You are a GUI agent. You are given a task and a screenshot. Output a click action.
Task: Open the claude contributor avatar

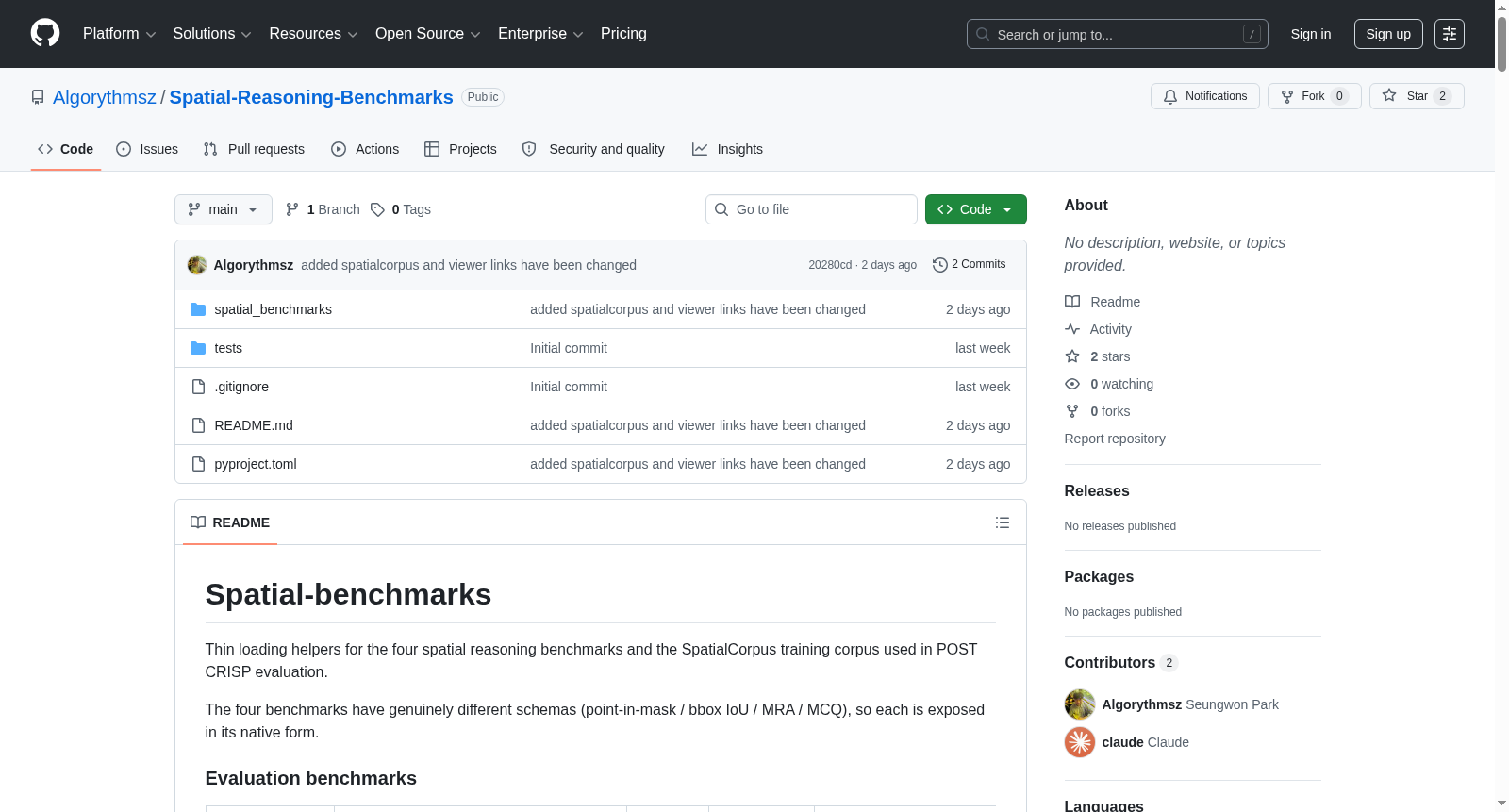point(1080,742)
